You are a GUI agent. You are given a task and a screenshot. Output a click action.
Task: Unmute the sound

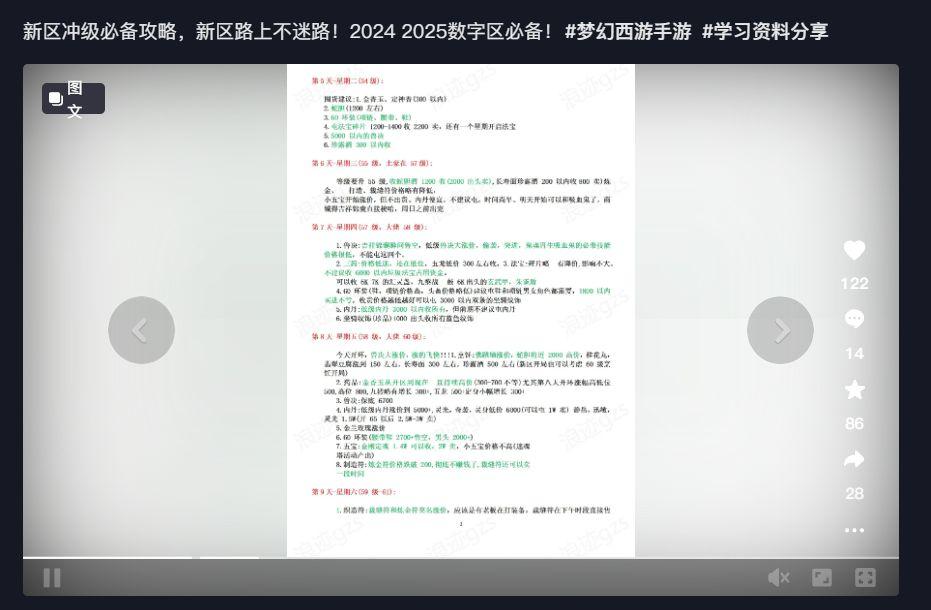coord(778,577)
